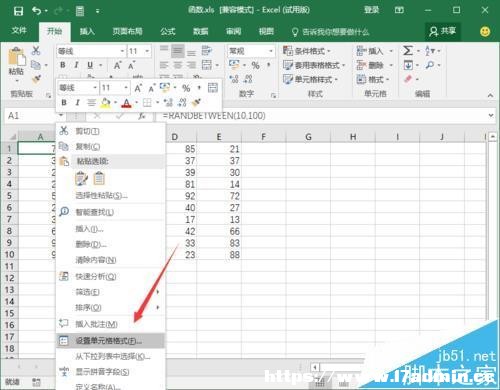
Task: Click the Name Box showing A1
Action: (x=32, y=116)
